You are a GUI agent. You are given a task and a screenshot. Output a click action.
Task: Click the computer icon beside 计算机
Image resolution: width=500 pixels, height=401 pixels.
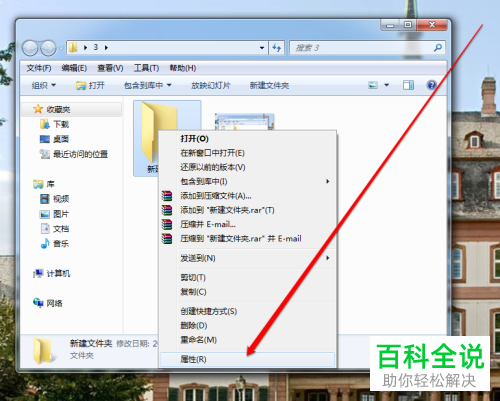[x=38, y=274]
